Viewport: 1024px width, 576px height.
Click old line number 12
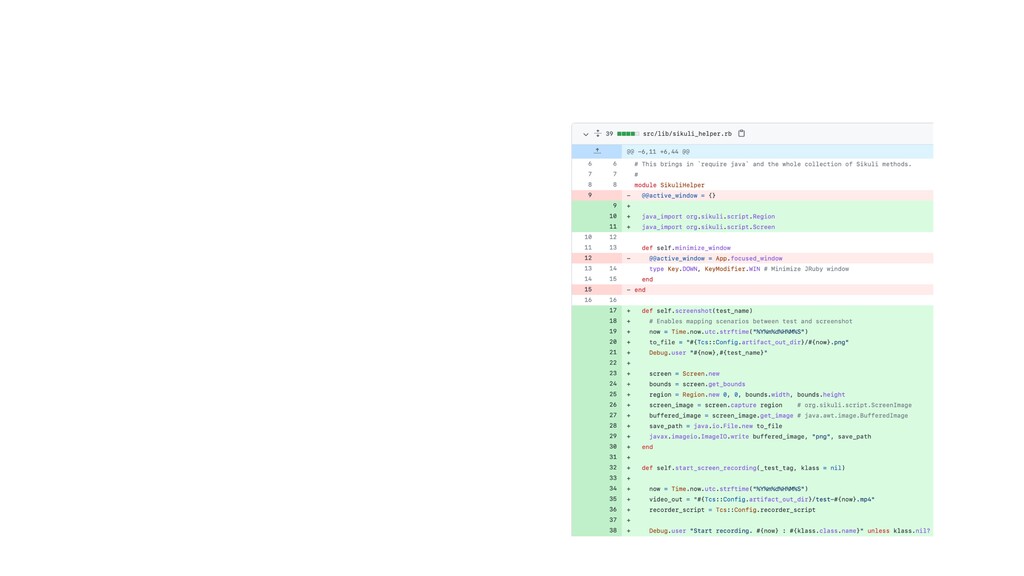tap(588, 258)
